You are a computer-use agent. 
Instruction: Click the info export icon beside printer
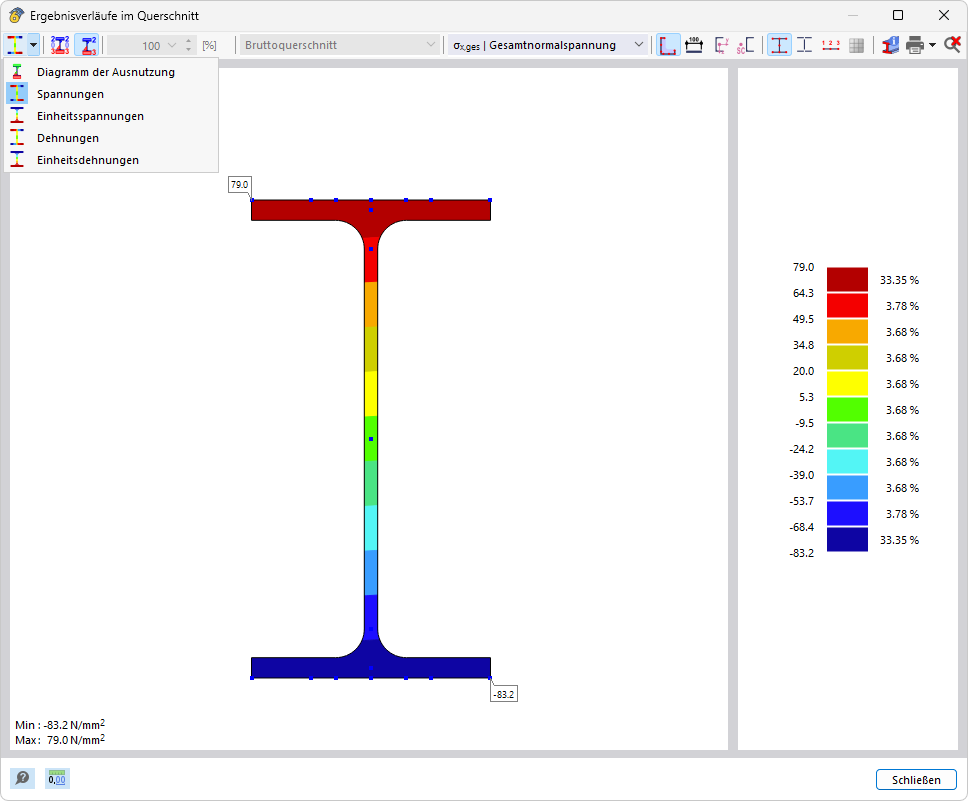tap(889, 45)
